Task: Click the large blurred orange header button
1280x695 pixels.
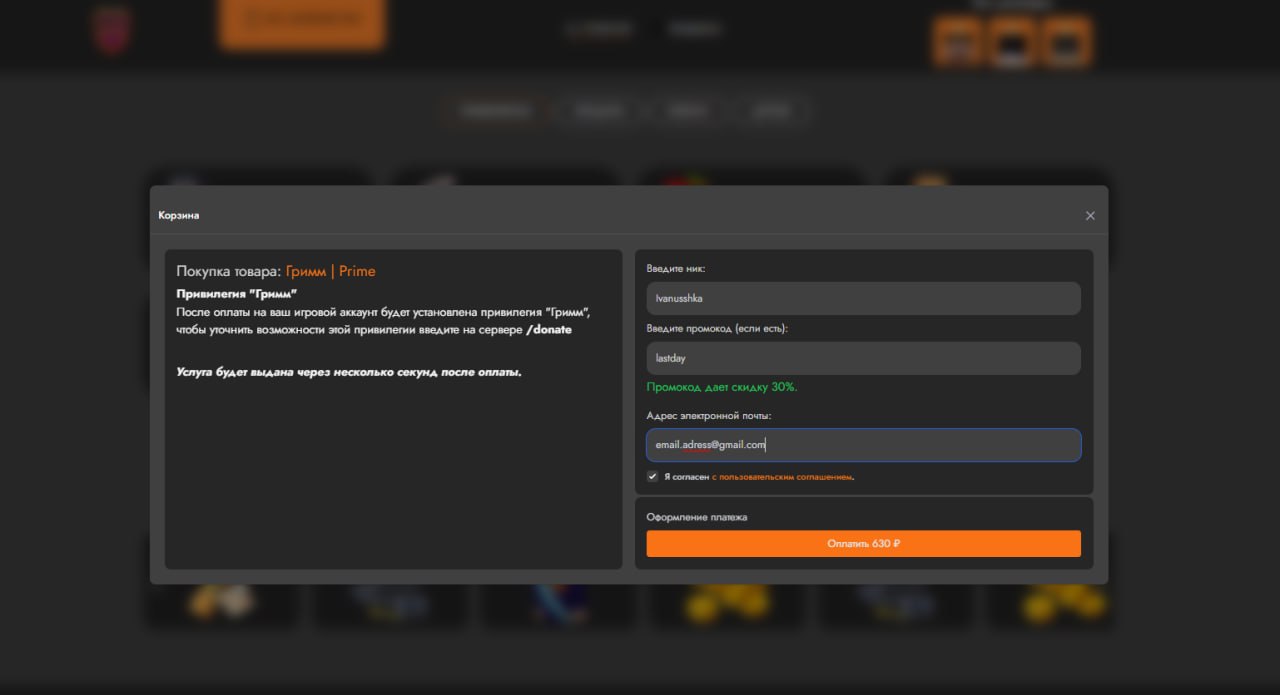Action: [302, 20]
